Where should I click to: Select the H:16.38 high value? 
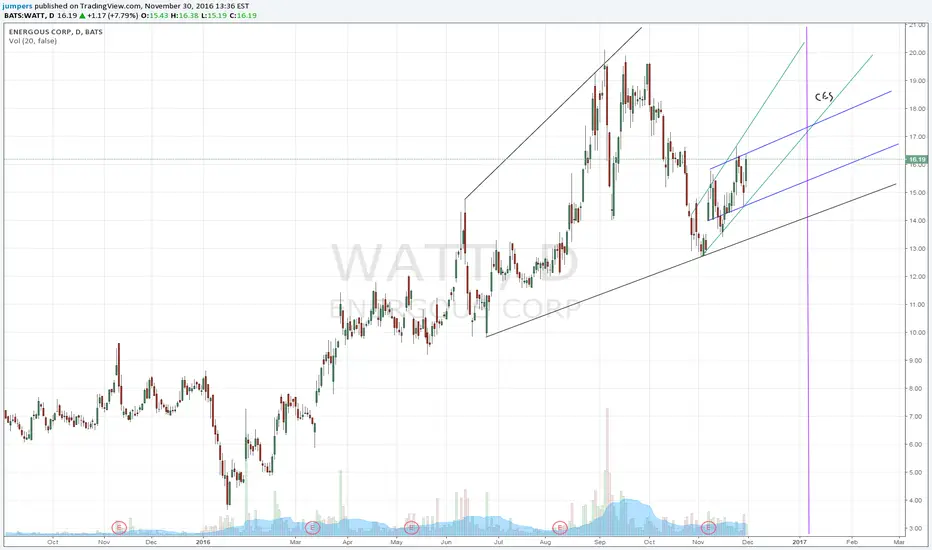[184, 15]
